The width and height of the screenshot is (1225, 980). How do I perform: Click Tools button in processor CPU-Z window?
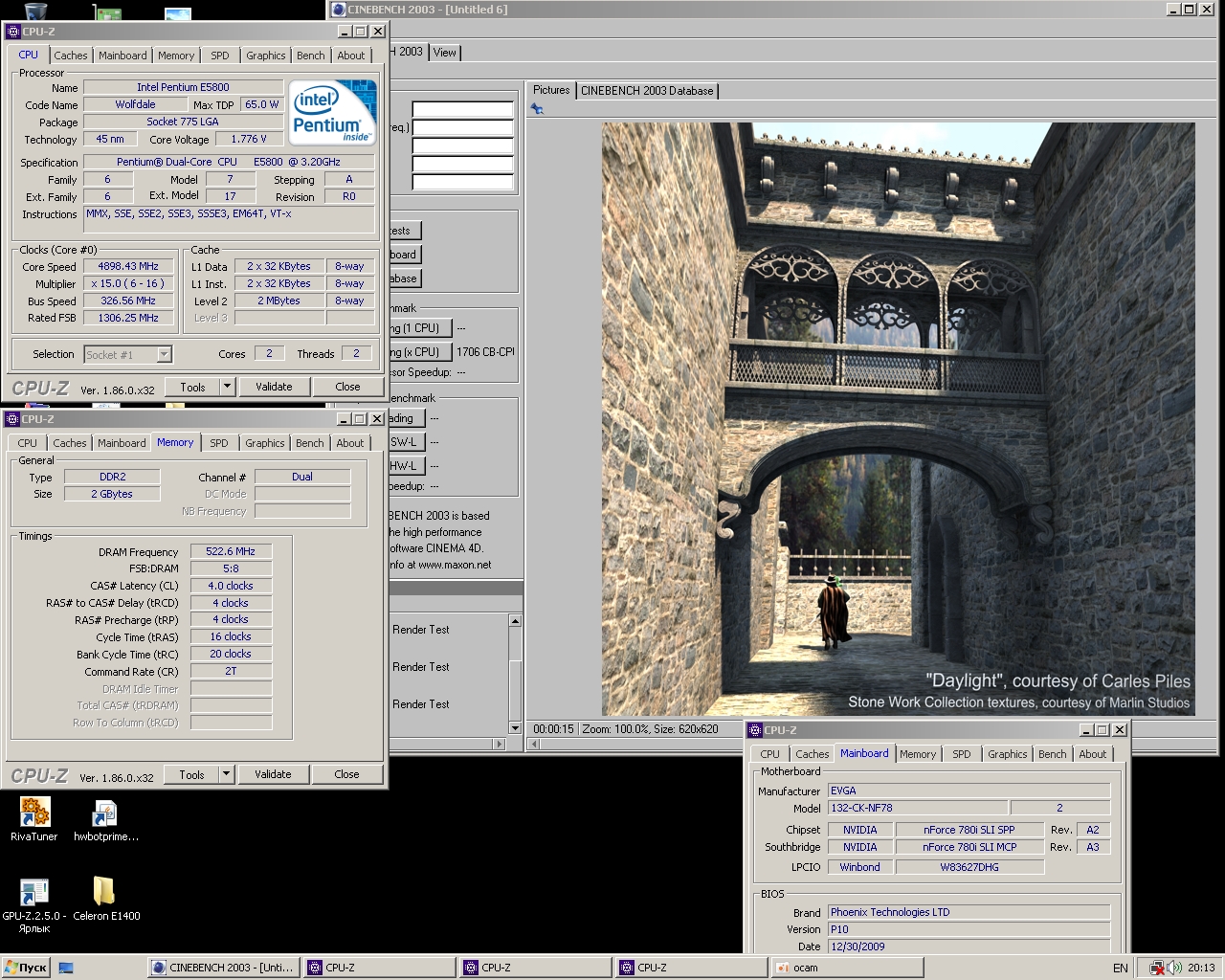point(192,387)
